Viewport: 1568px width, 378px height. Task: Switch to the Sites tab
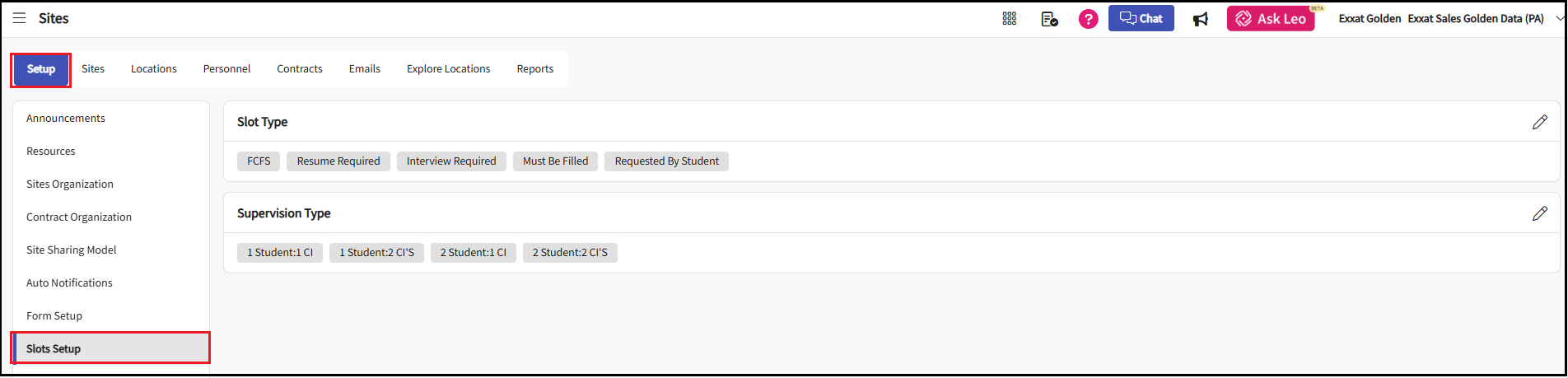pos(93,69)
